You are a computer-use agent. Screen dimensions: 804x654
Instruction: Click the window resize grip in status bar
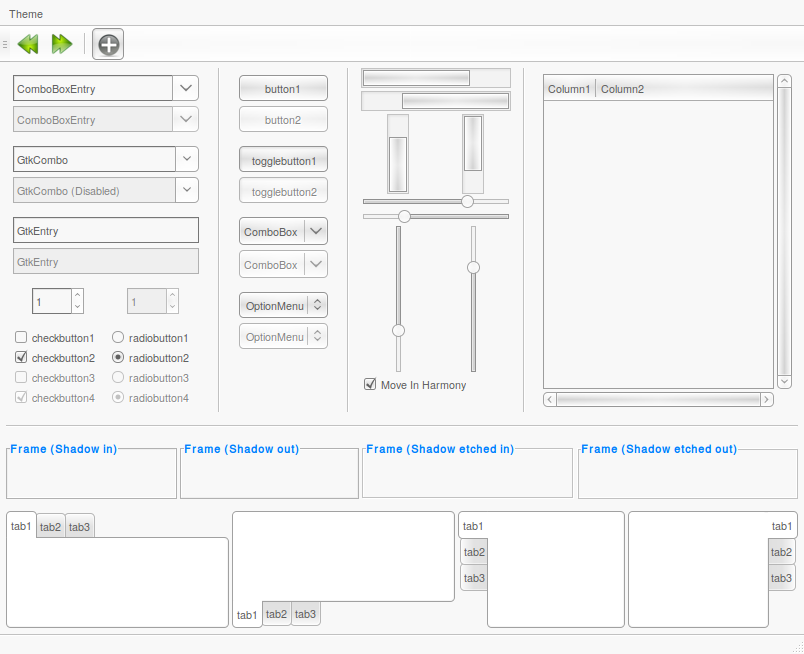(x=798, y=647)
